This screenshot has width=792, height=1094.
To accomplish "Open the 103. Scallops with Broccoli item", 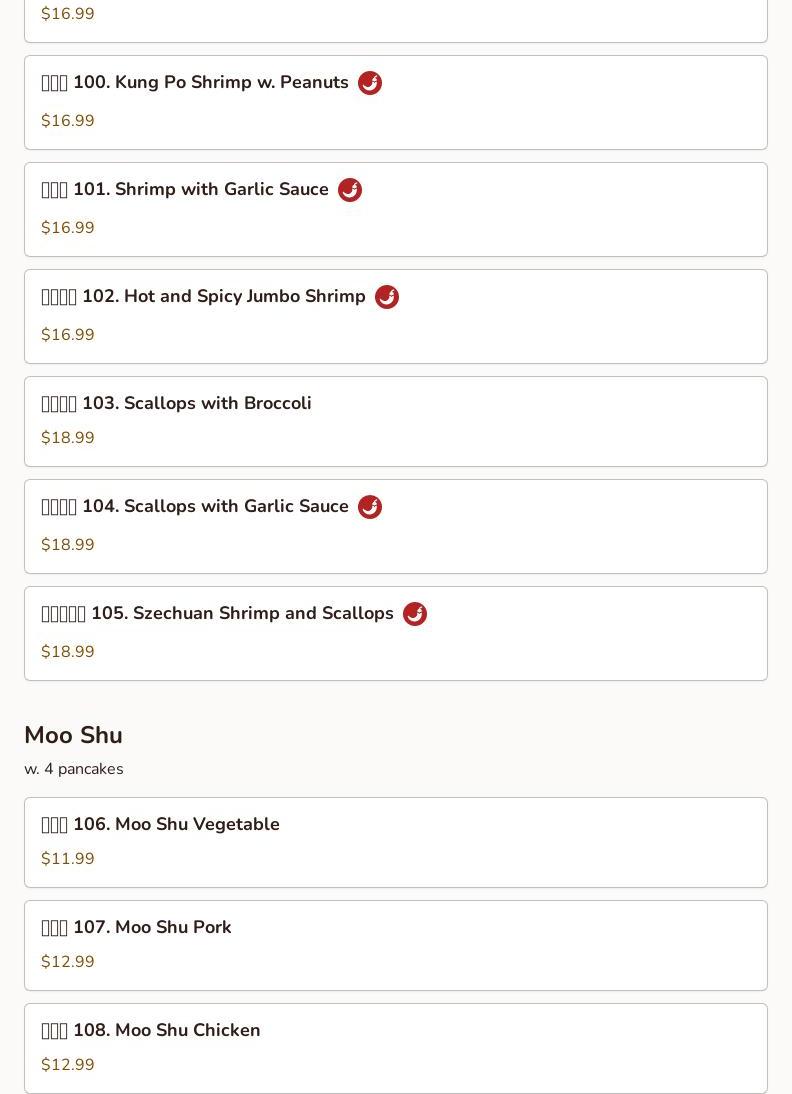I will [176, 404].
